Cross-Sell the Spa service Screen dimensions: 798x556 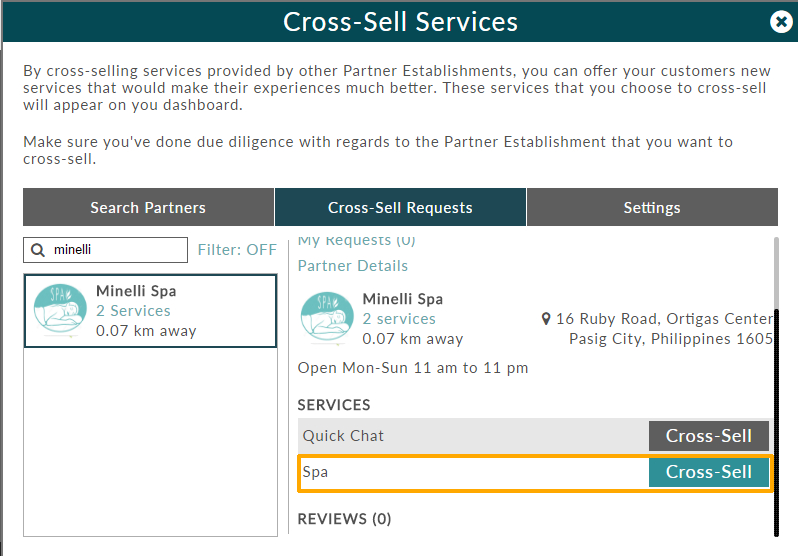click(x=708, y=472)
